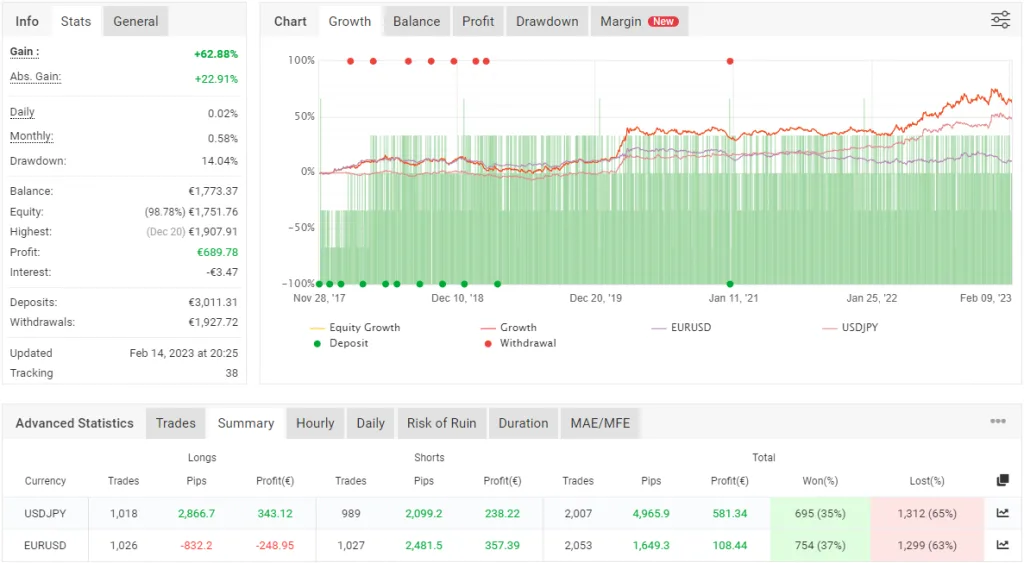This screenshot has width=1024, height=563.
Task: Open the MAE/MFE statistics tab
Action: [x=600, y=423]
